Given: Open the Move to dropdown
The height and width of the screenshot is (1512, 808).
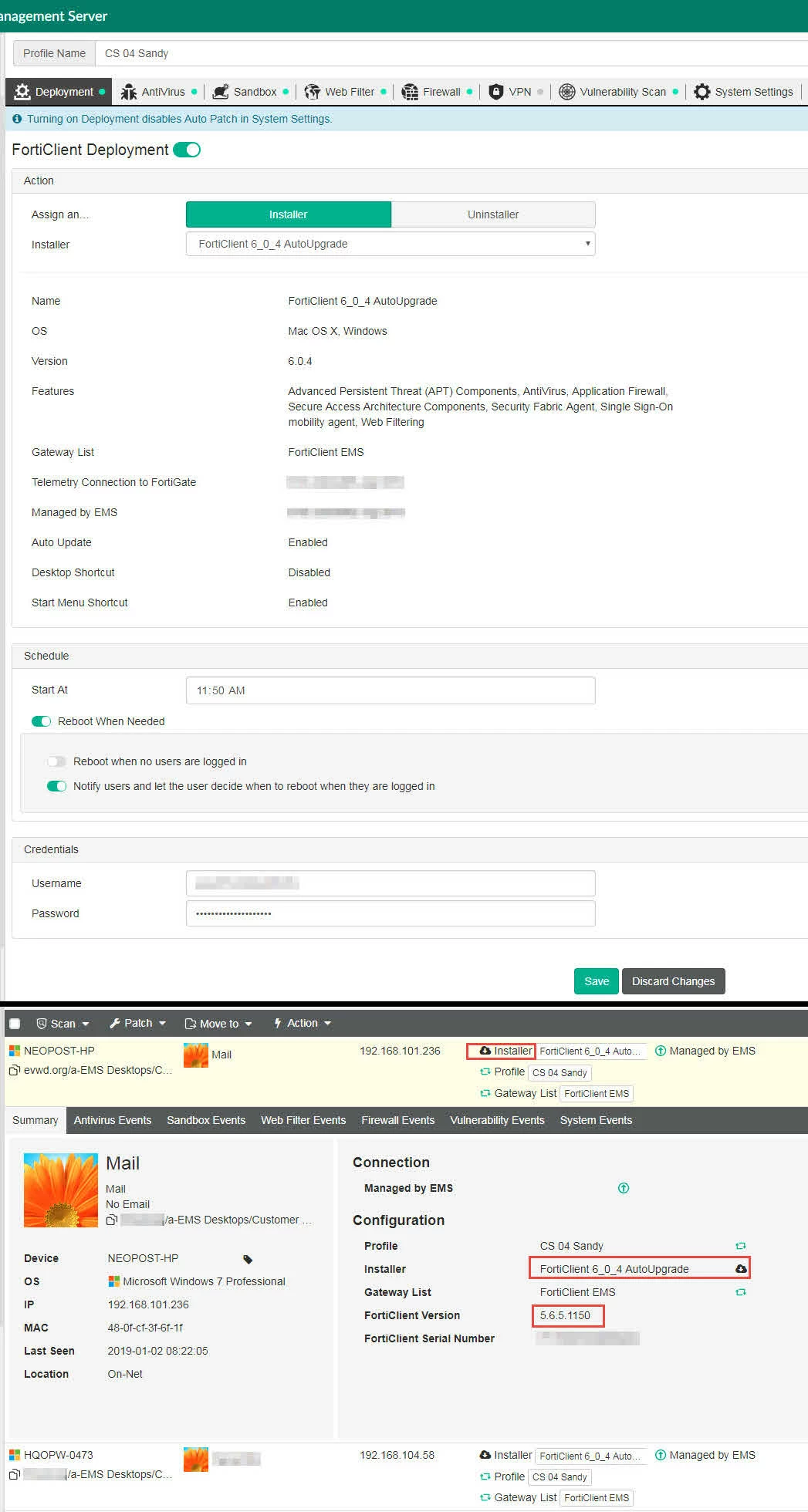Looking at the screenshot, I should (x=218, y=1024).
